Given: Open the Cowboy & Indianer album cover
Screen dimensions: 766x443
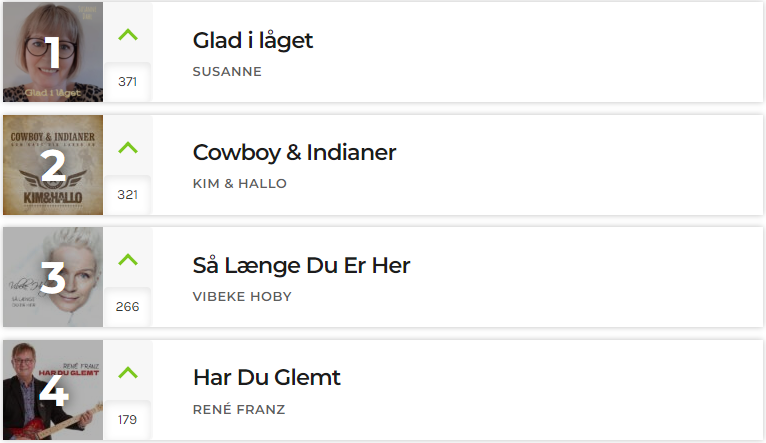Looking at the screenshot, I should (x=53, y=165).
